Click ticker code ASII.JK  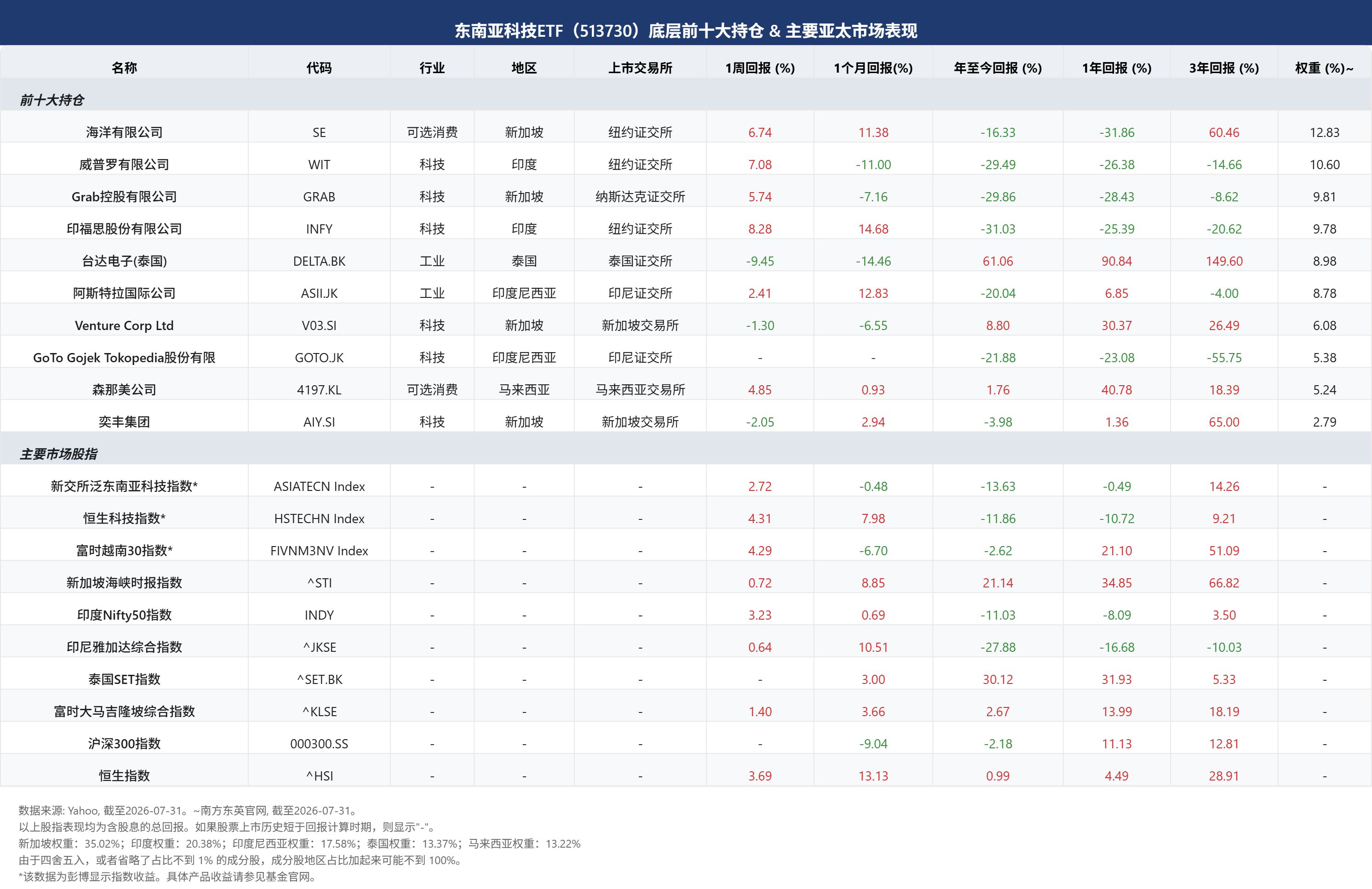pos(319,294)
